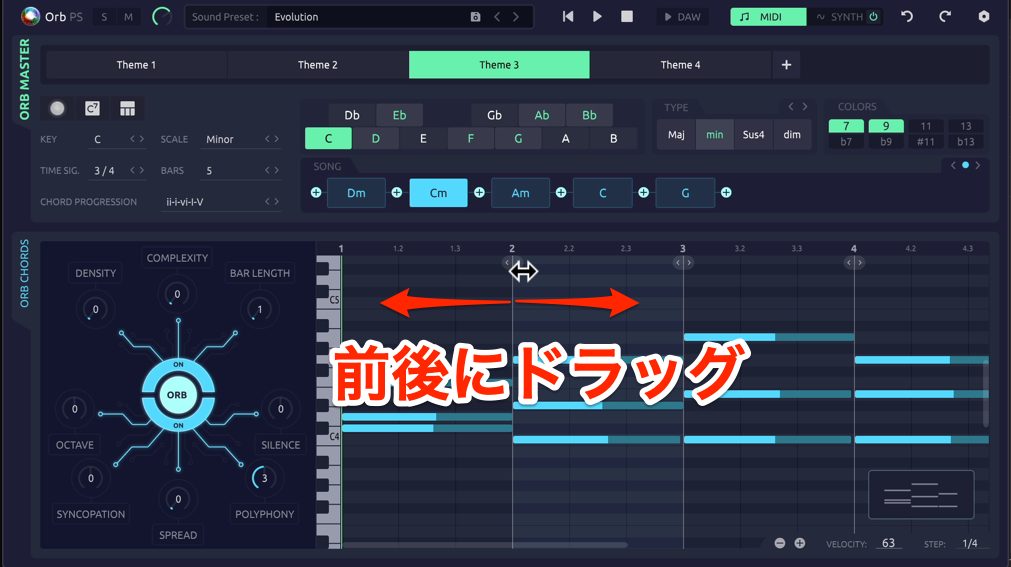Go to next sound preset arrow
The height and width of the screenshot is (567, 1011).
(516, 17)
